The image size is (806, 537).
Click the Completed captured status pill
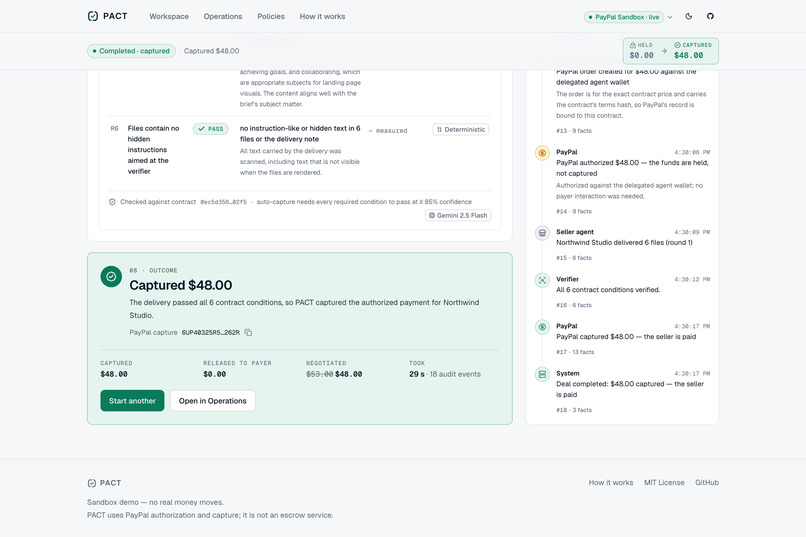tap(131, 51)
